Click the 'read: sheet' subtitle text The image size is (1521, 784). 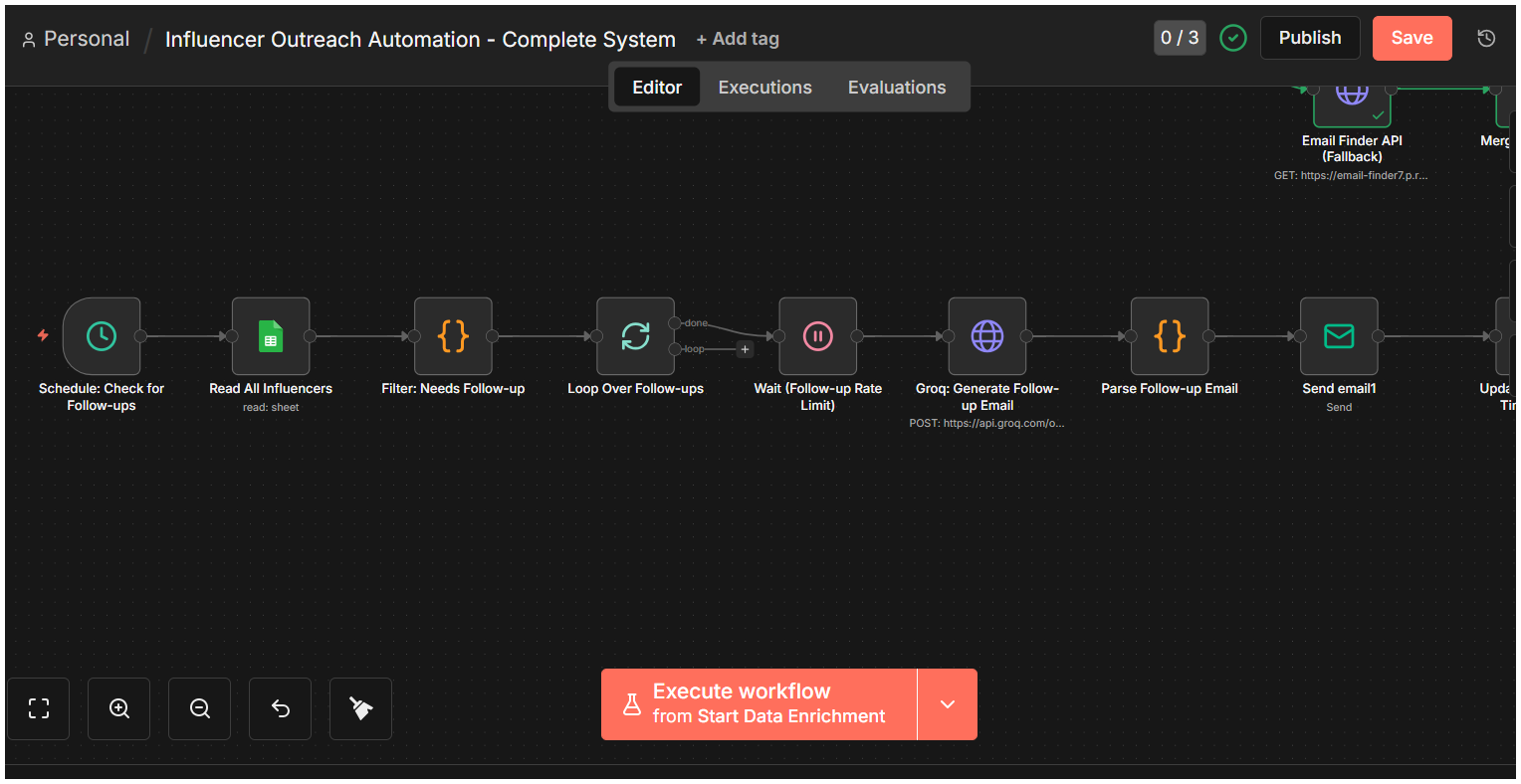coord(271,407)
